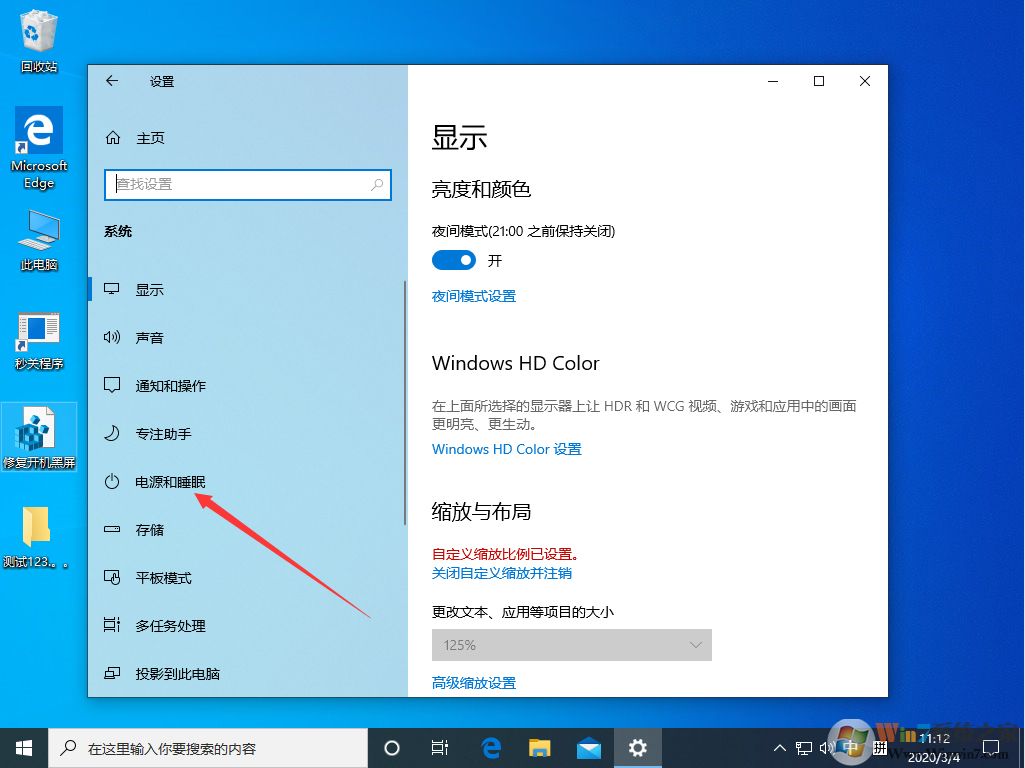The height and width of the screenshot is (768, 1025).
Task: Switch to 显示 in the sidebar
Action: [x=150, y=289]
